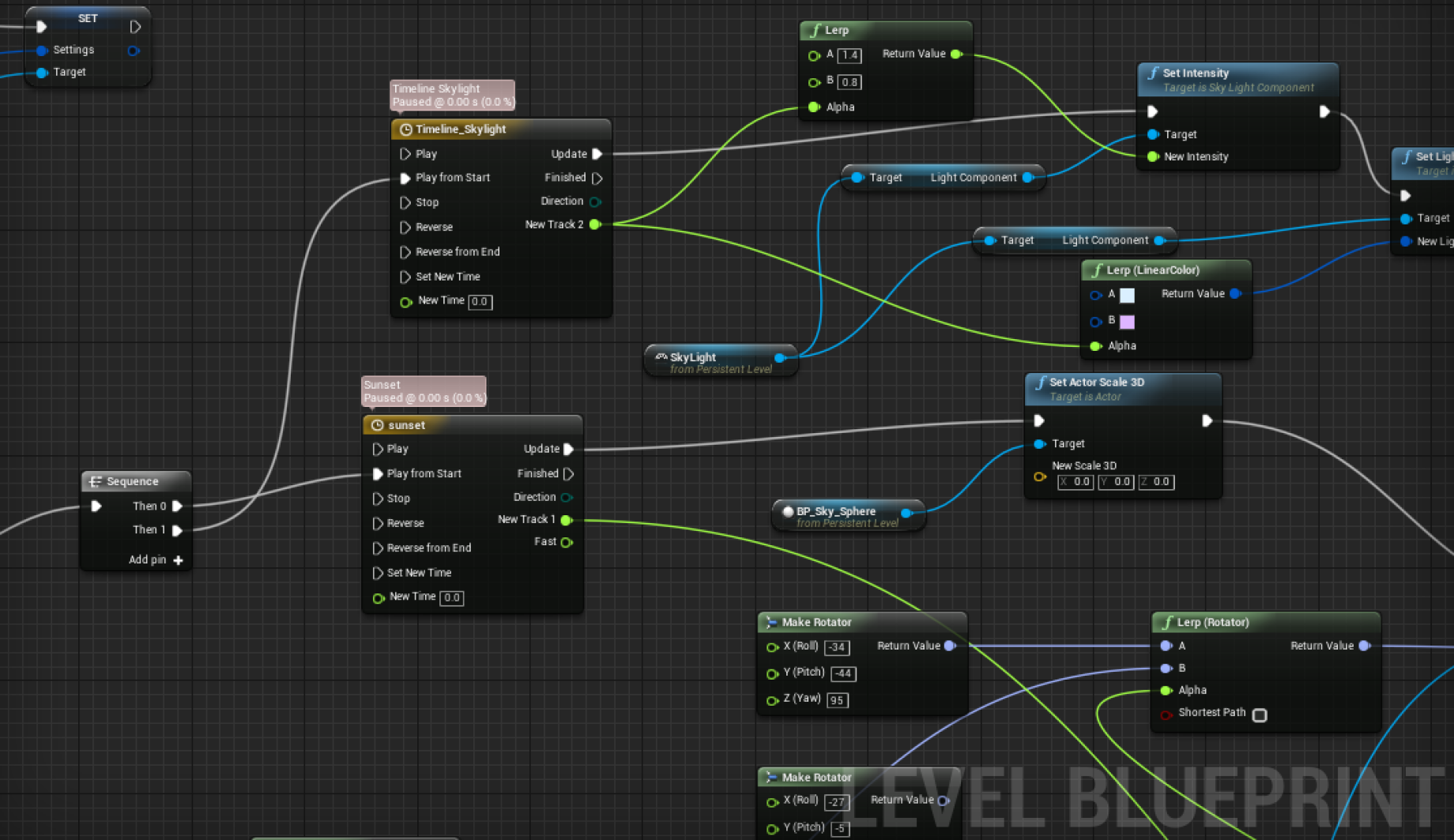Click top Make Rotator Return Value pin
Screen dimensions: 1454x840
(950, 646)
